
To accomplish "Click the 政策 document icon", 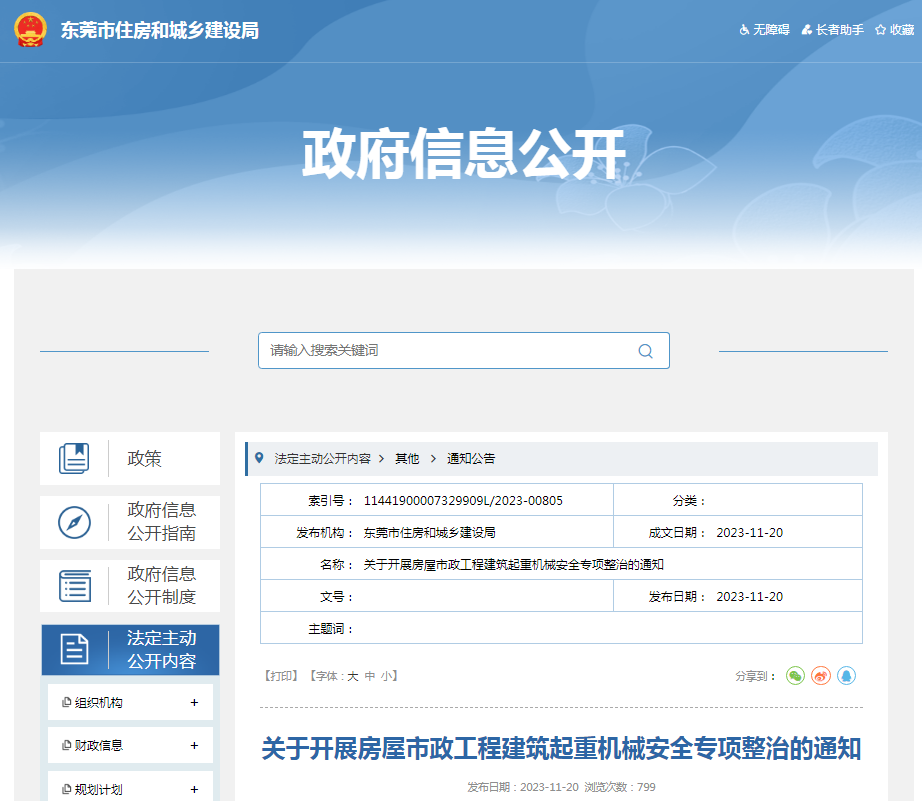I will click(74, 458).
